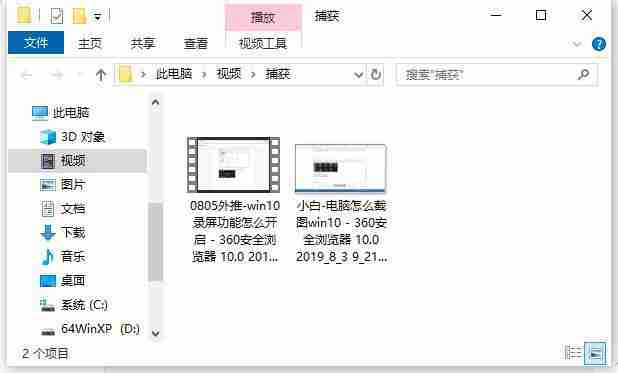Switch to the 查看 ribbon tab
618x373 pixels.
(x=196, y=43)
